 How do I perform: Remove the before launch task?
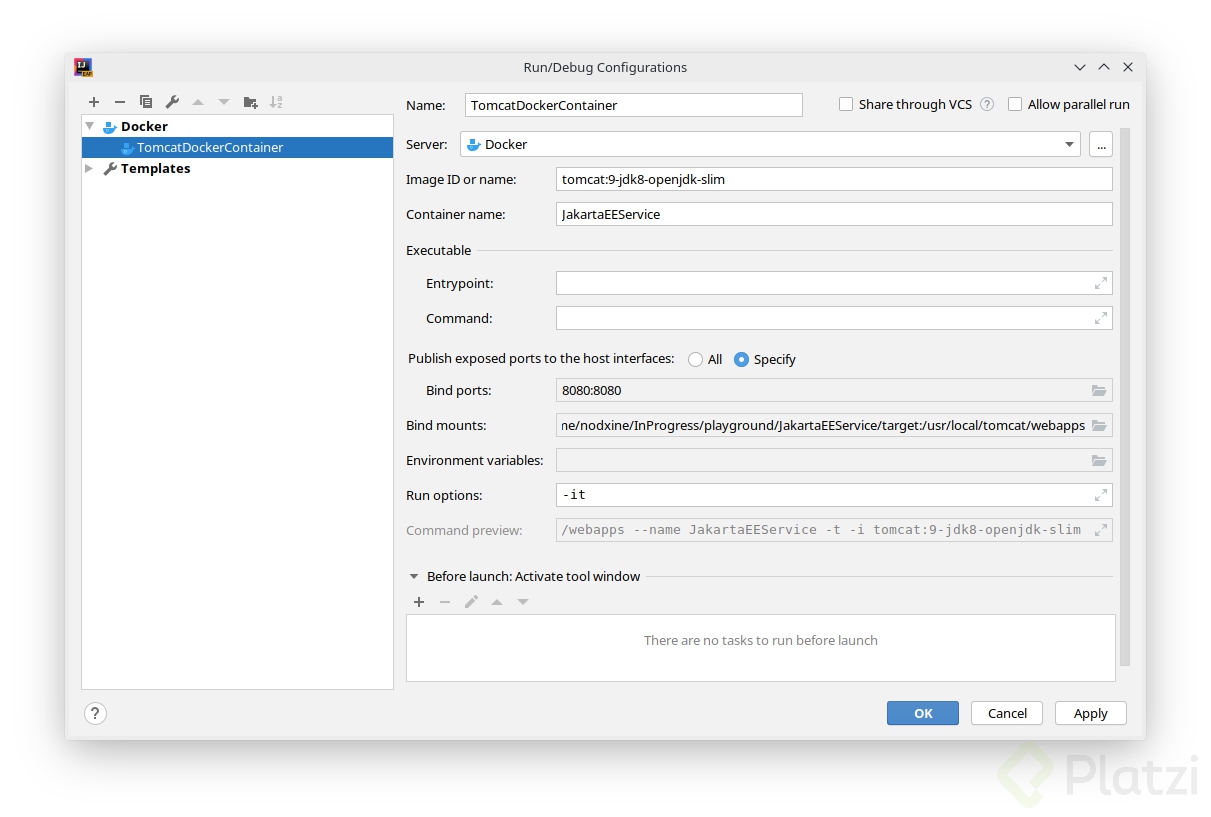coord(445,602)
